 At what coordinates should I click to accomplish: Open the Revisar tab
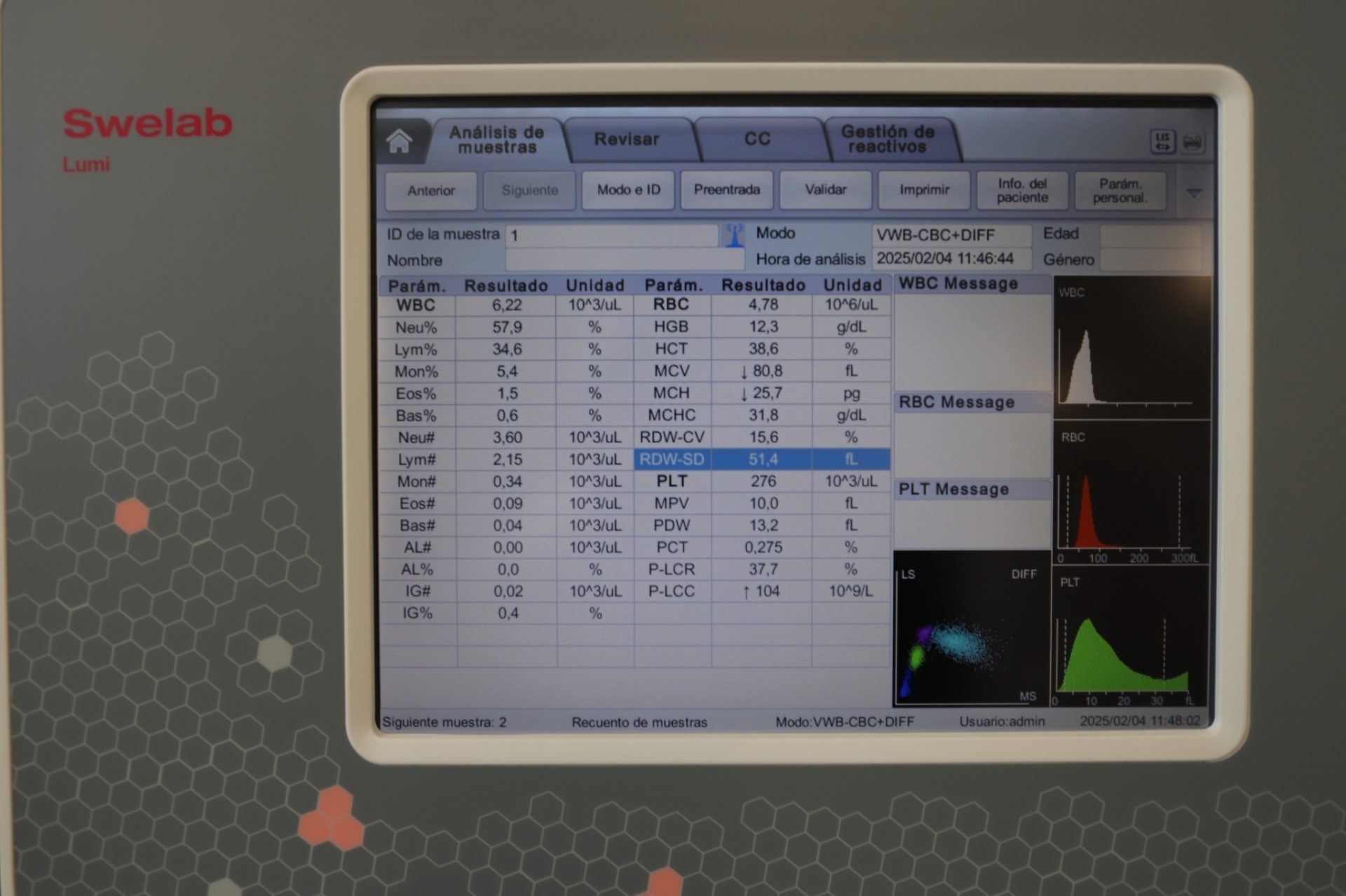[626, 140]
